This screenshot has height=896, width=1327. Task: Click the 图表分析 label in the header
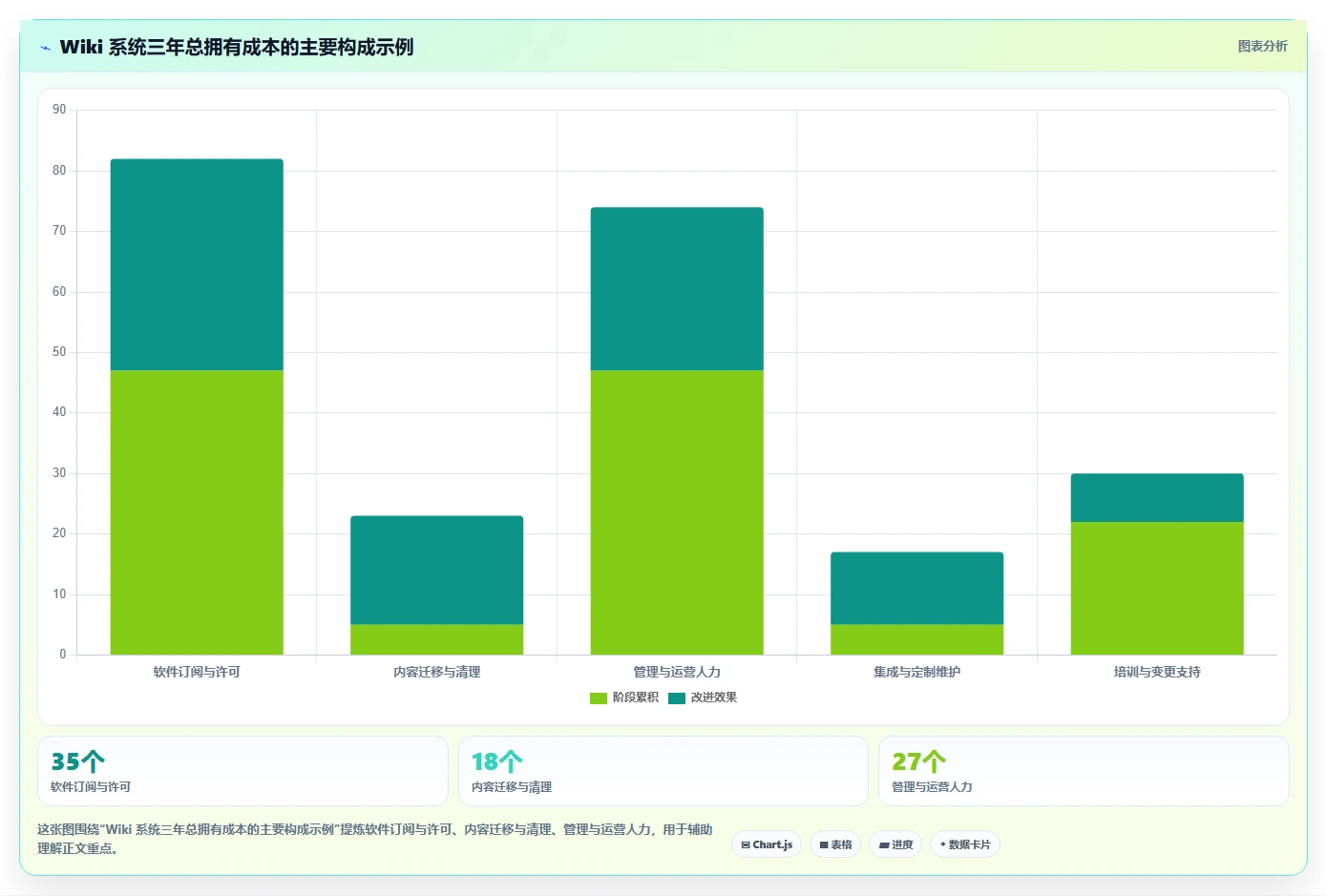tap(1262, 46)
